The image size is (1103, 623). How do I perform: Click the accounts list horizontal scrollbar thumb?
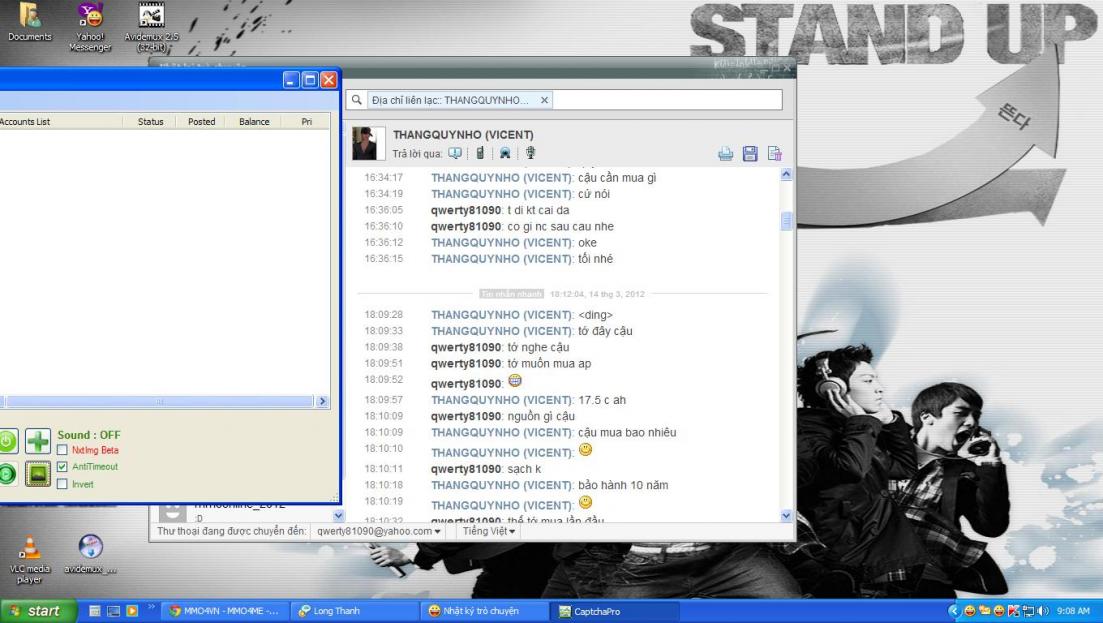coord(158,402)
